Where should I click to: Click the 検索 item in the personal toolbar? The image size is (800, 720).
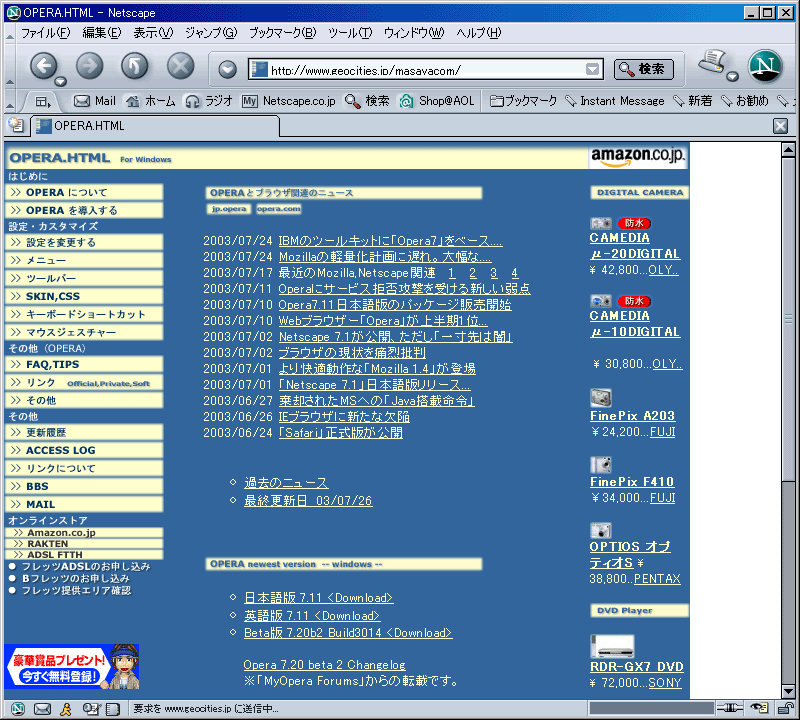tap(367, 101)
